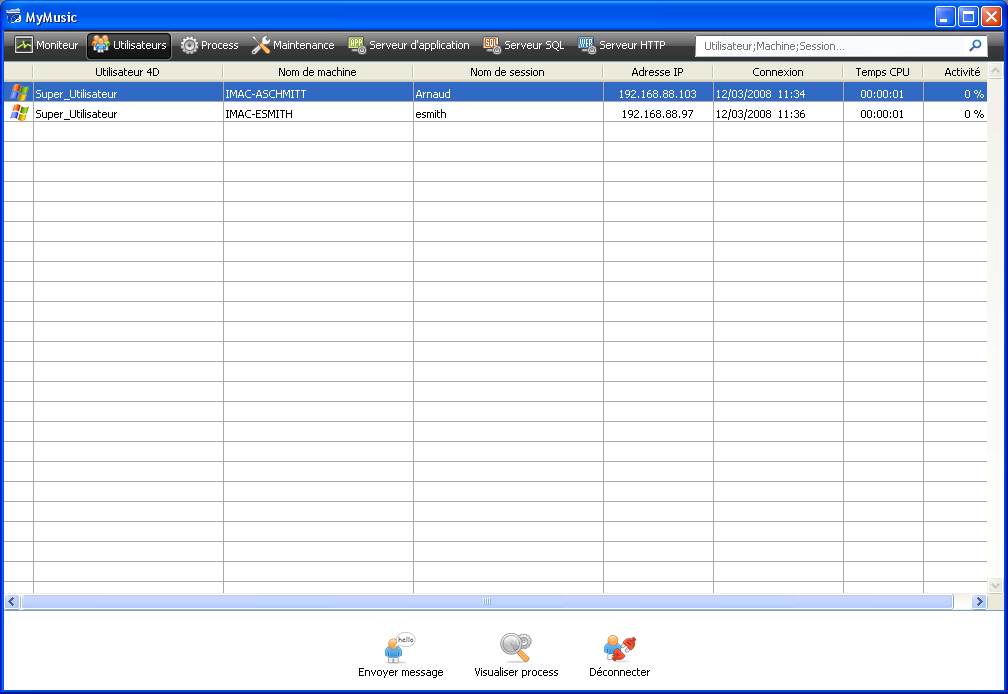Image resolution: width=1008 pixels, height=694 pixels.
Task: Open the Serveur d'application page
Action: tap(408, 45)
